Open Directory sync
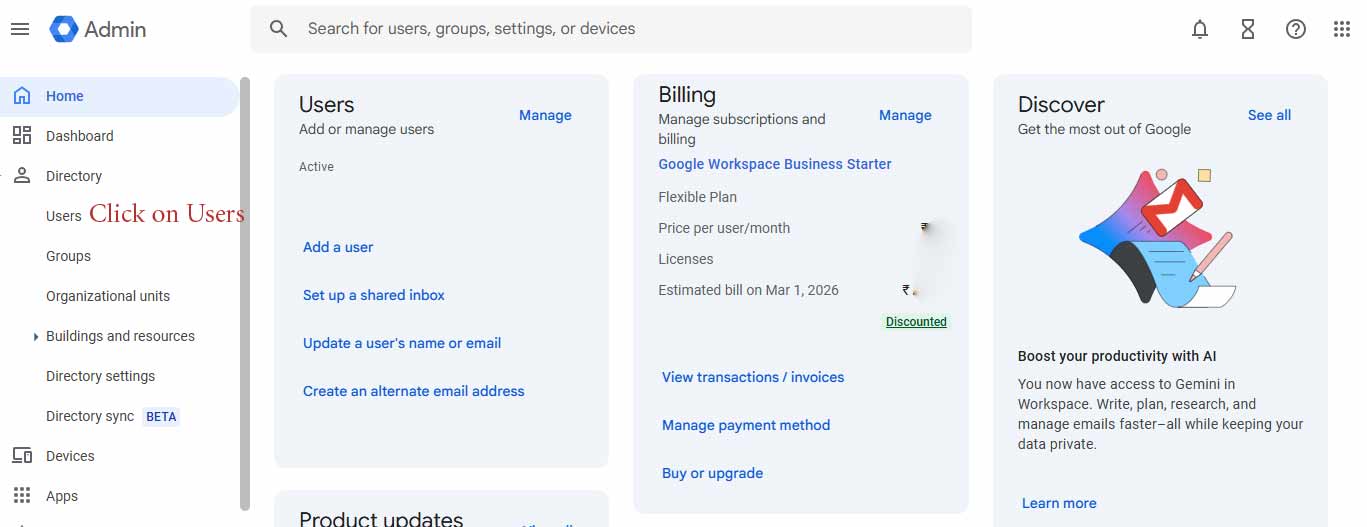1367x527 pixels. (90, 416)
